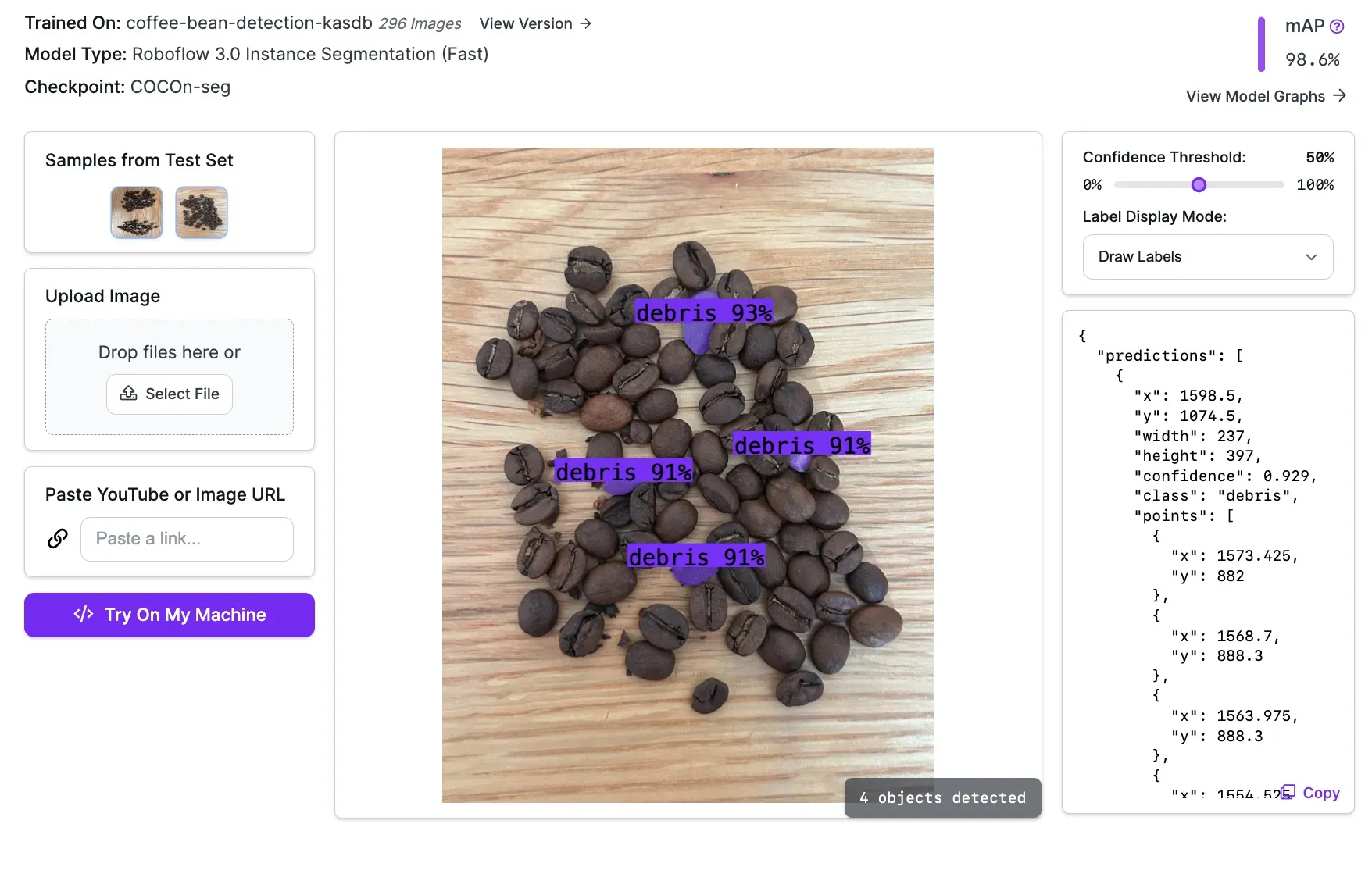Click the link chain icon beside URL field
This screenshot has height=881, width=1372.
coord(58,539)
